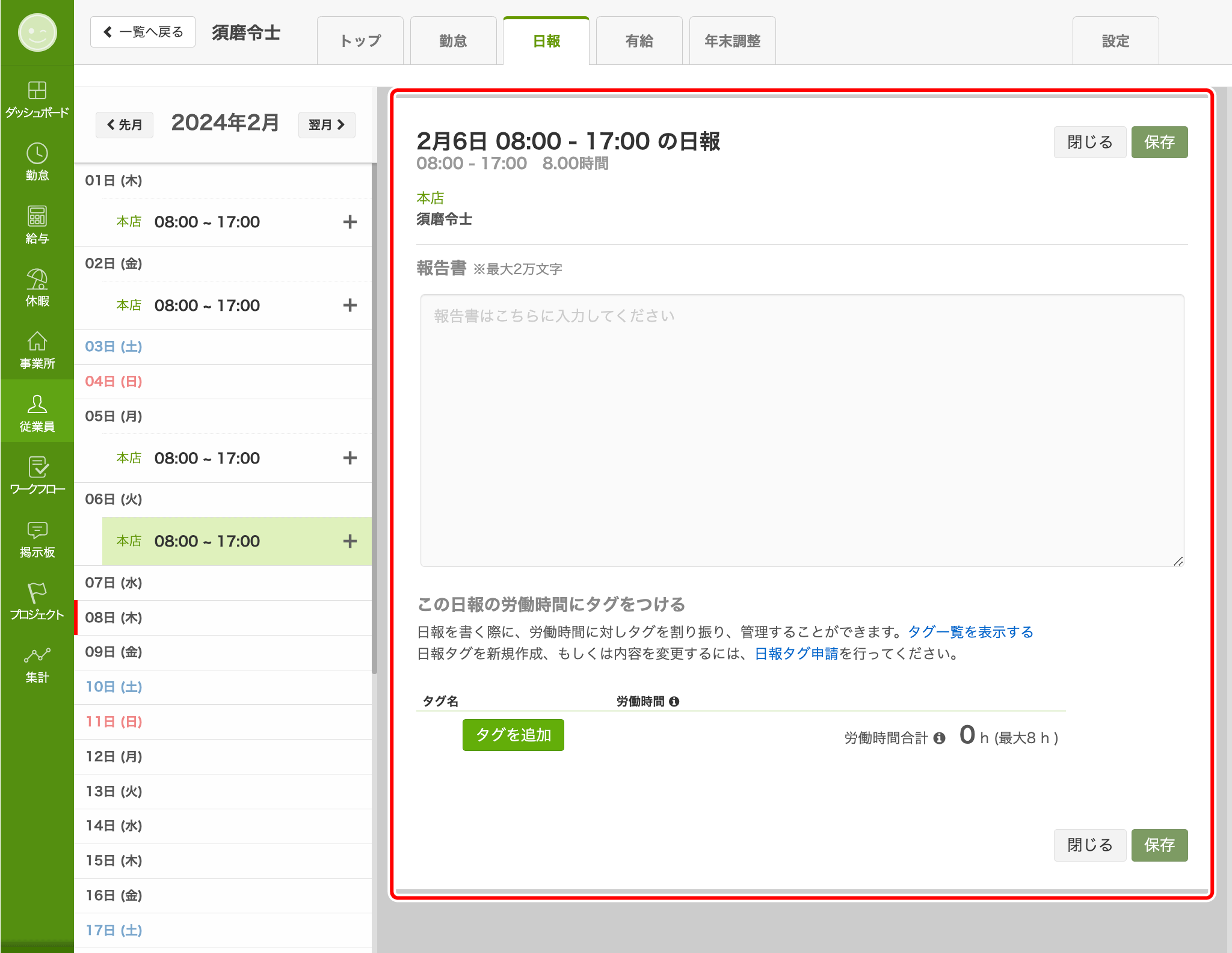1232x953 pixels.
Task: Open the ダッシュボード sidebar icon
Action: [37, 100]
